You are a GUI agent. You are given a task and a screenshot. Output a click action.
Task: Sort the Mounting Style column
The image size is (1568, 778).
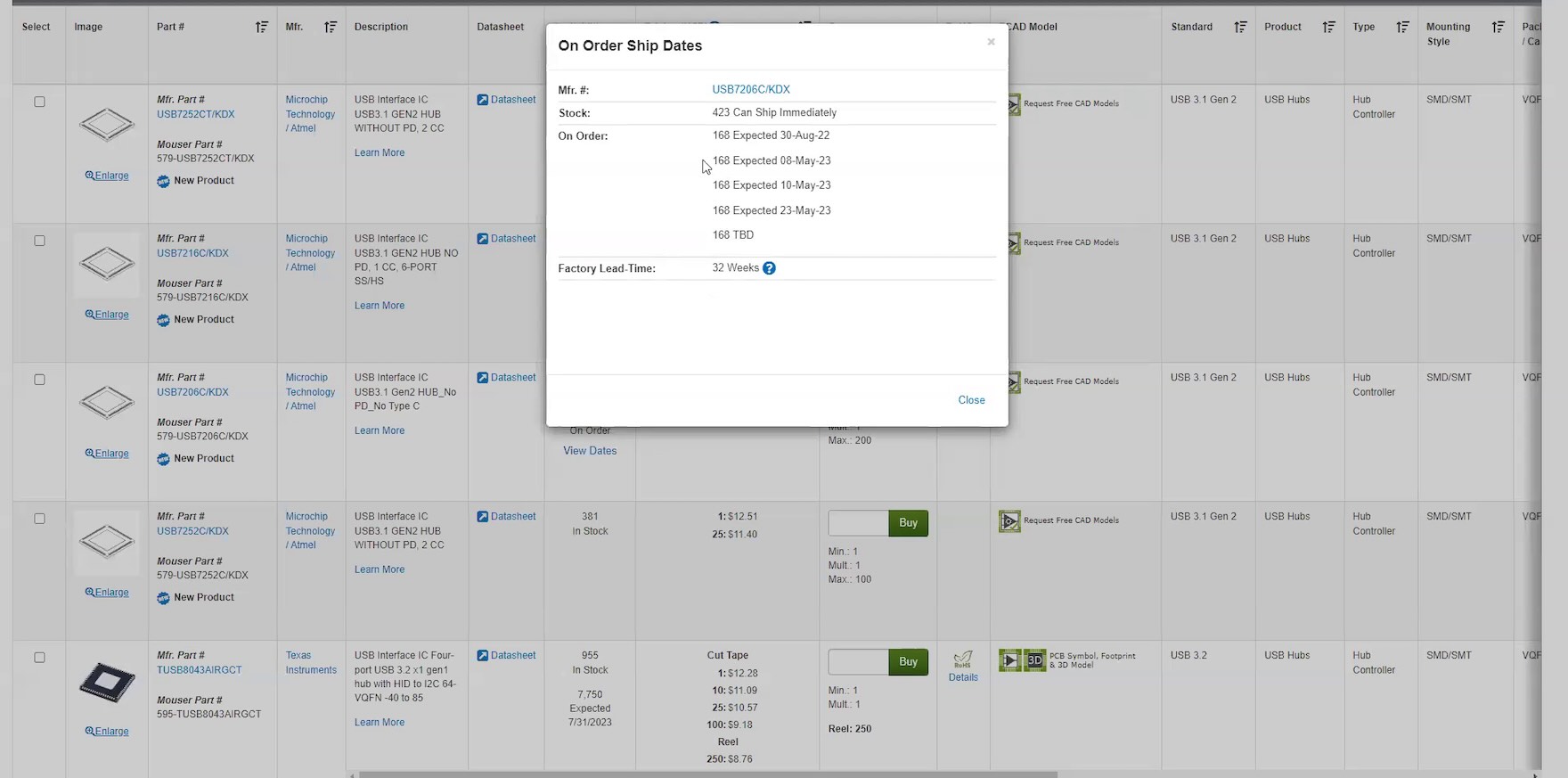click(1499, 28)
